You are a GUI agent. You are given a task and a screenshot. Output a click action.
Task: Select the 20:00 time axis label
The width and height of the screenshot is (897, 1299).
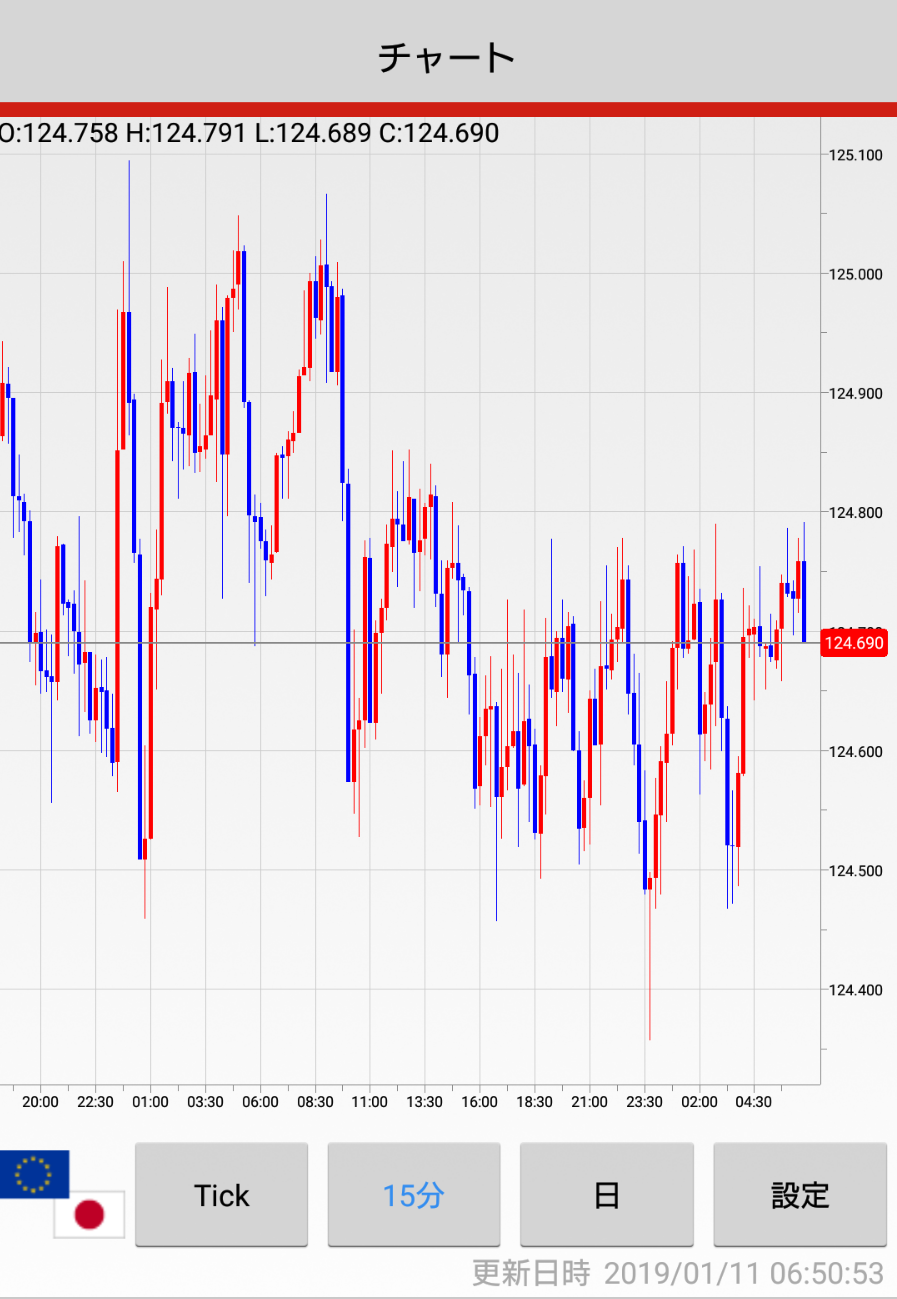coord(40,1102)
